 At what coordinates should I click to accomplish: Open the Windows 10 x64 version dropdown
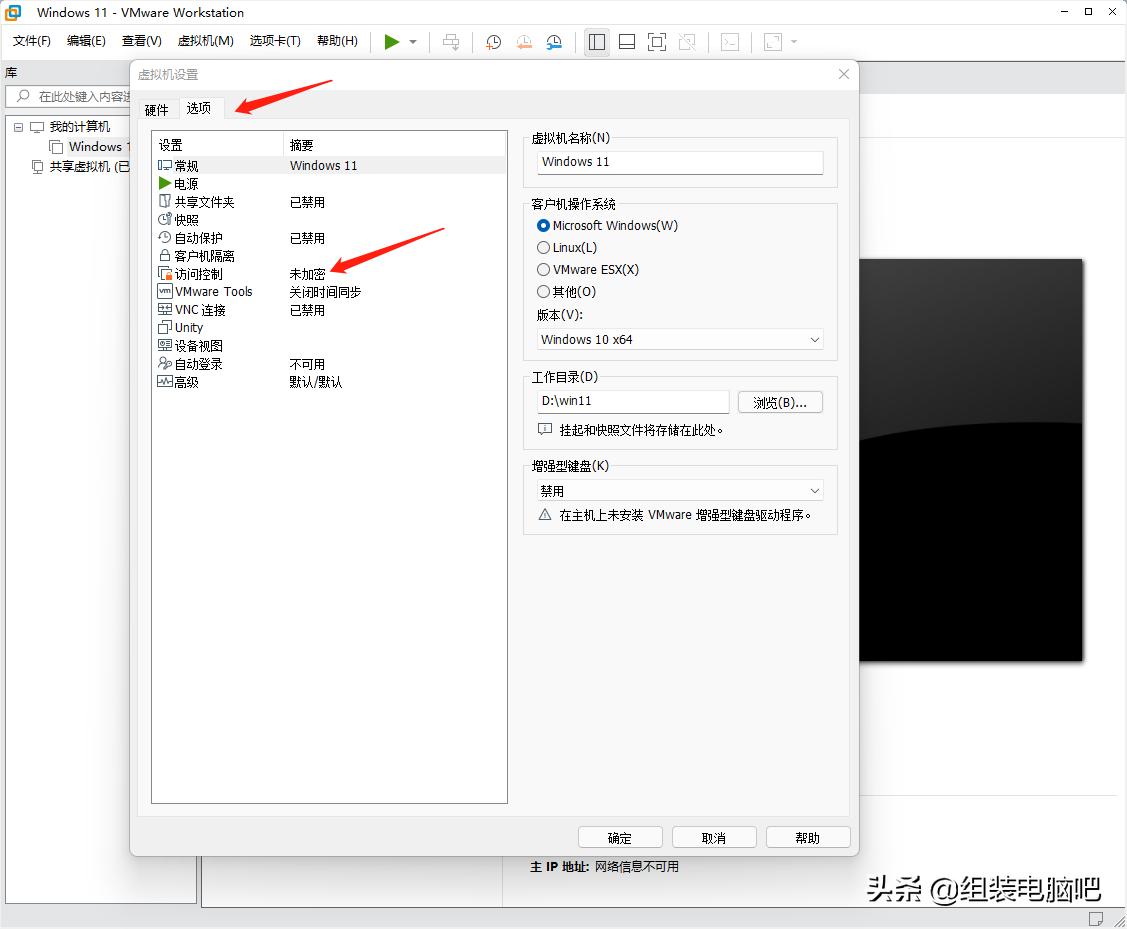tap(678, 340)
